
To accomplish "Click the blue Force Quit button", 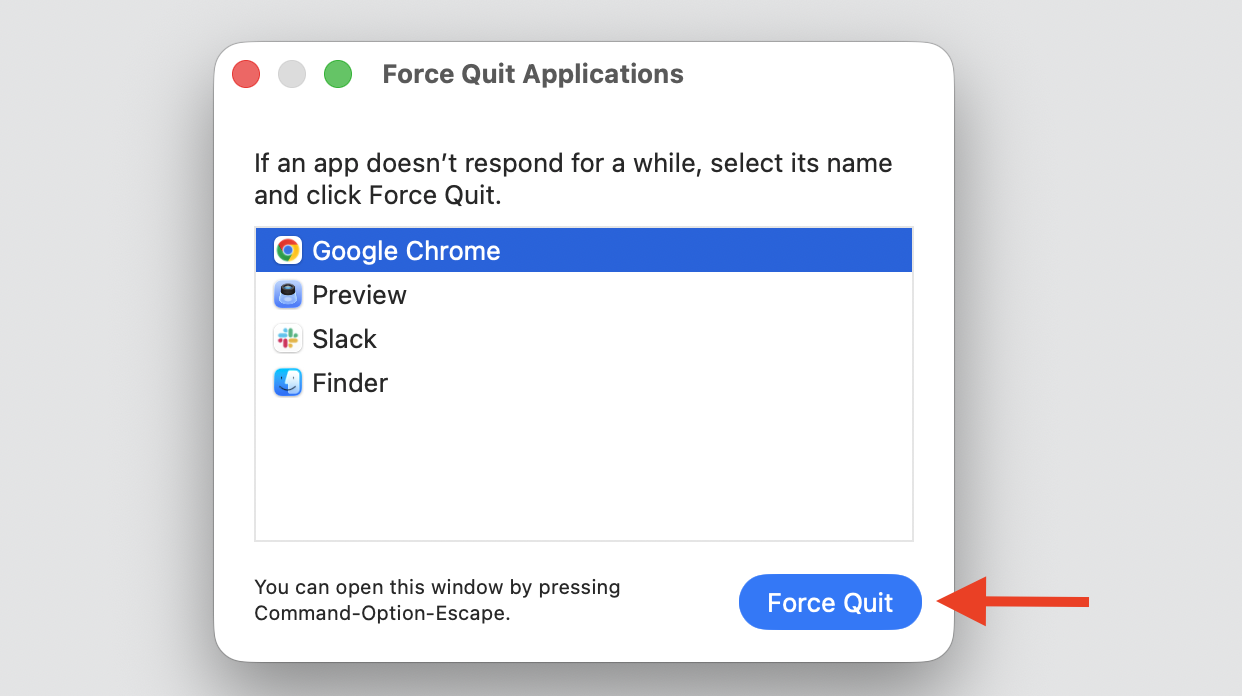I will [830, 602].
